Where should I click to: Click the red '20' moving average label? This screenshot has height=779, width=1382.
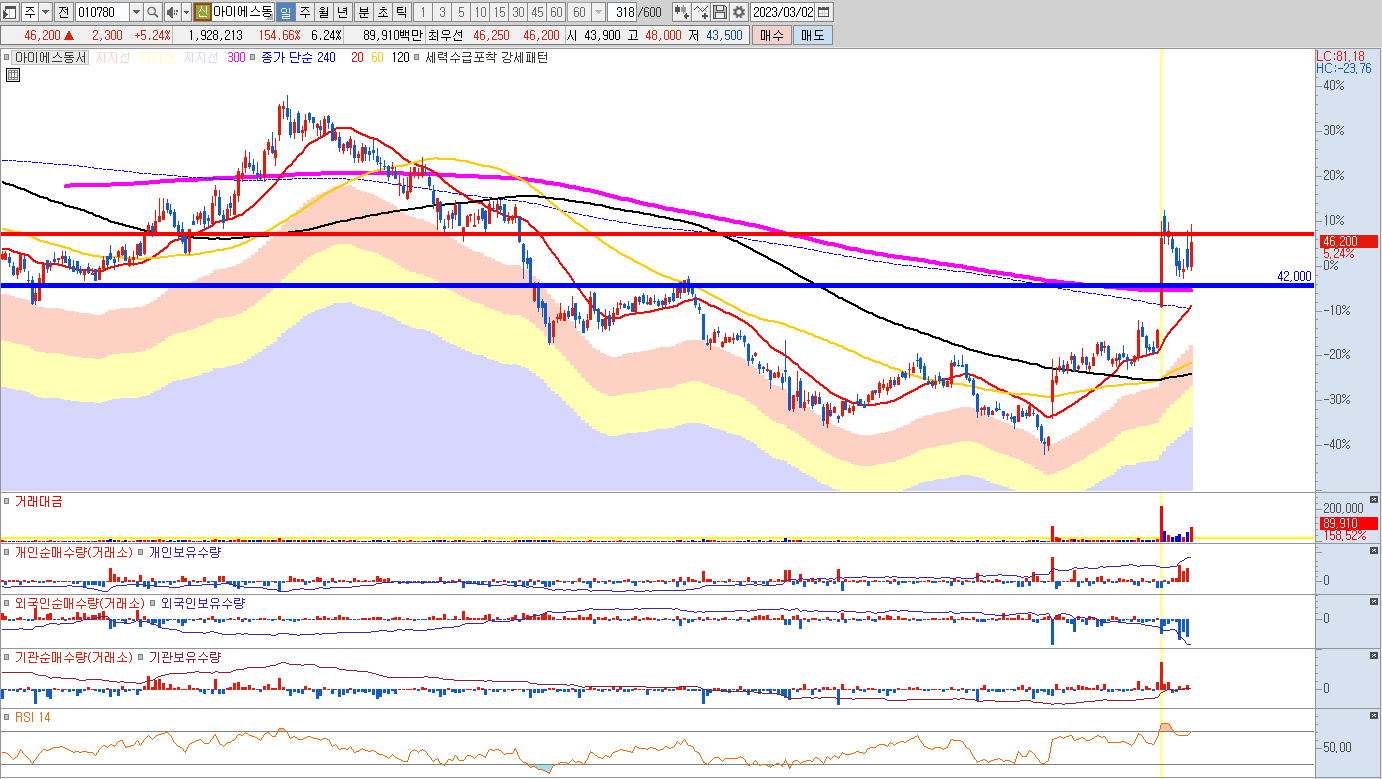(x=357, y=58)
